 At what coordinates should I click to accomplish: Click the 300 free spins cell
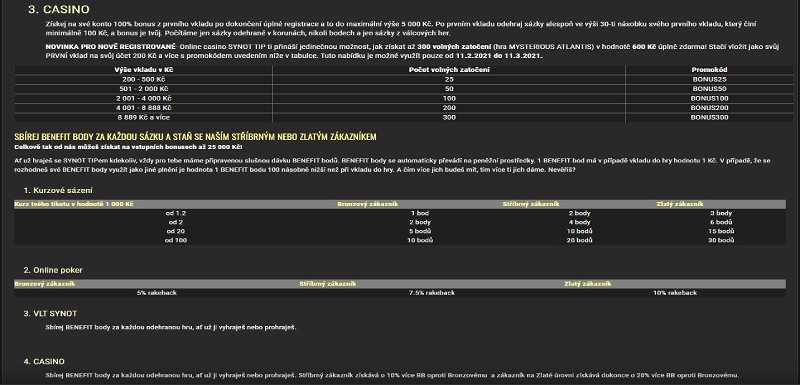point(449,118)
